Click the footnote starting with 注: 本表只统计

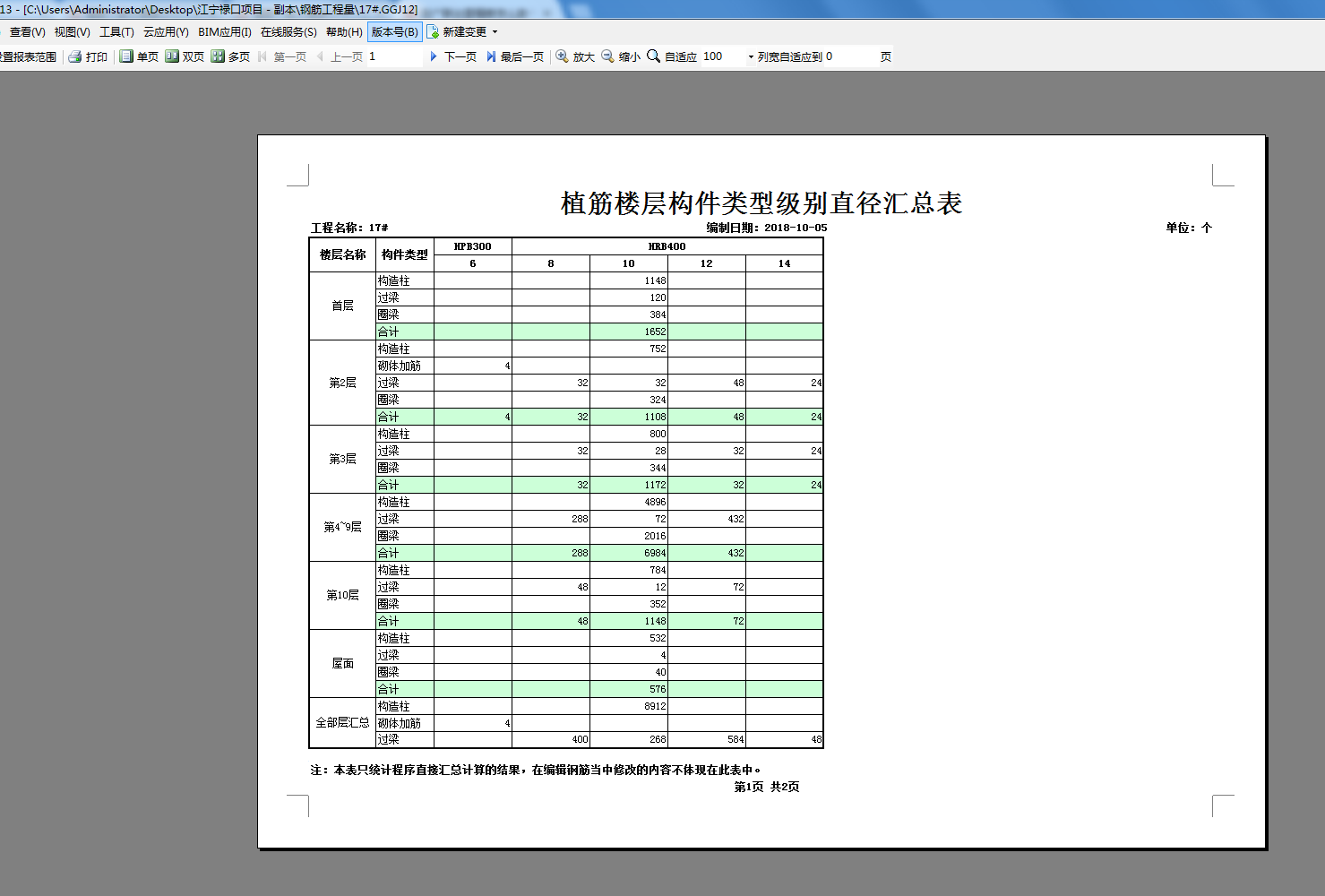point(536,770)
